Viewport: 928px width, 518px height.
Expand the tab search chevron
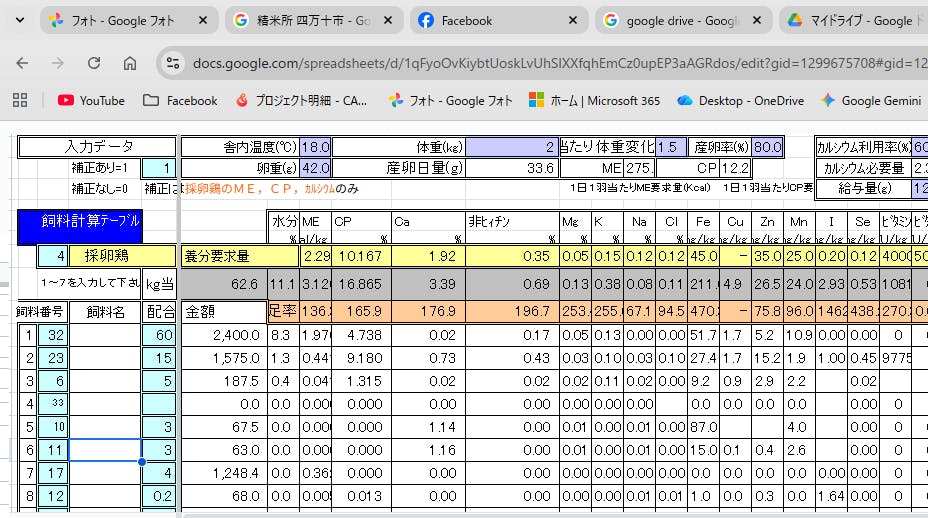coord(19,20)
